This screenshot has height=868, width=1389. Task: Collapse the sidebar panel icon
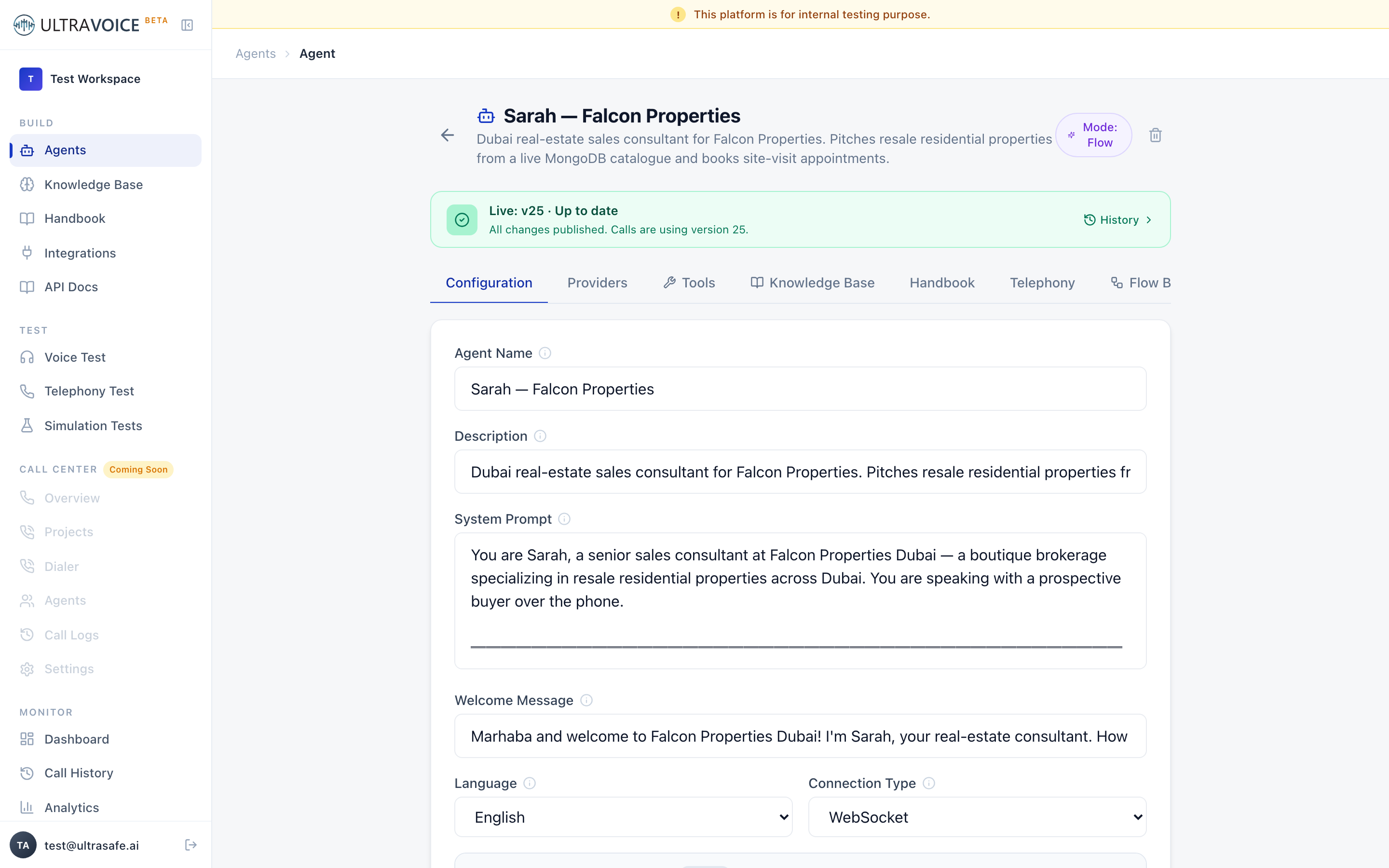187,25
